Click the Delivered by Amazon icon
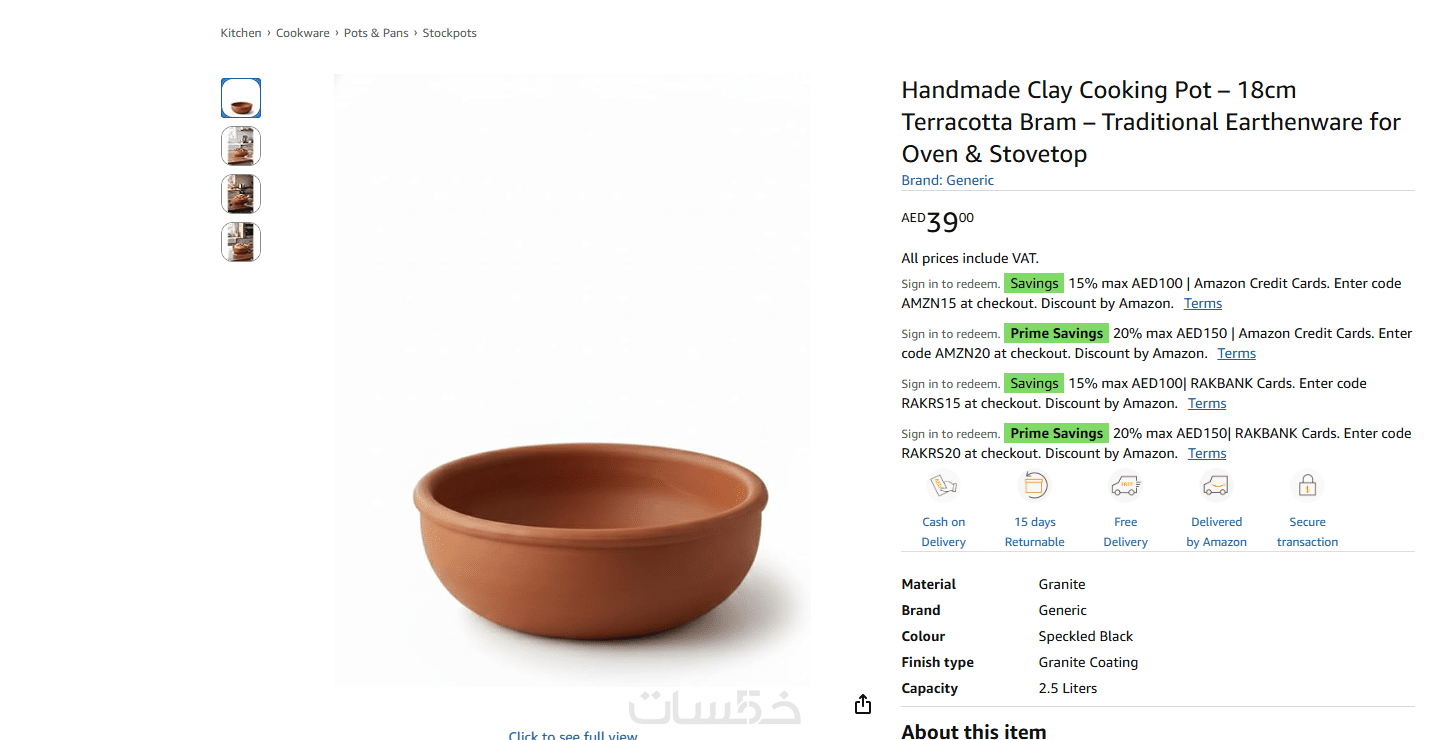The width and height of the screenshot is (1430, 740). pyautogui.click(x=1216, y=487)
